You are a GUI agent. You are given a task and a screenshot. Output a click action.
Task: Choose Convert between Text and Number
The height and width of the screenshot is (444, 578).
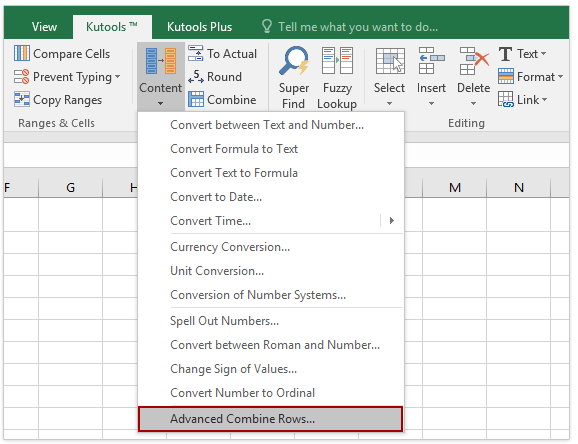tap(271, 125)
